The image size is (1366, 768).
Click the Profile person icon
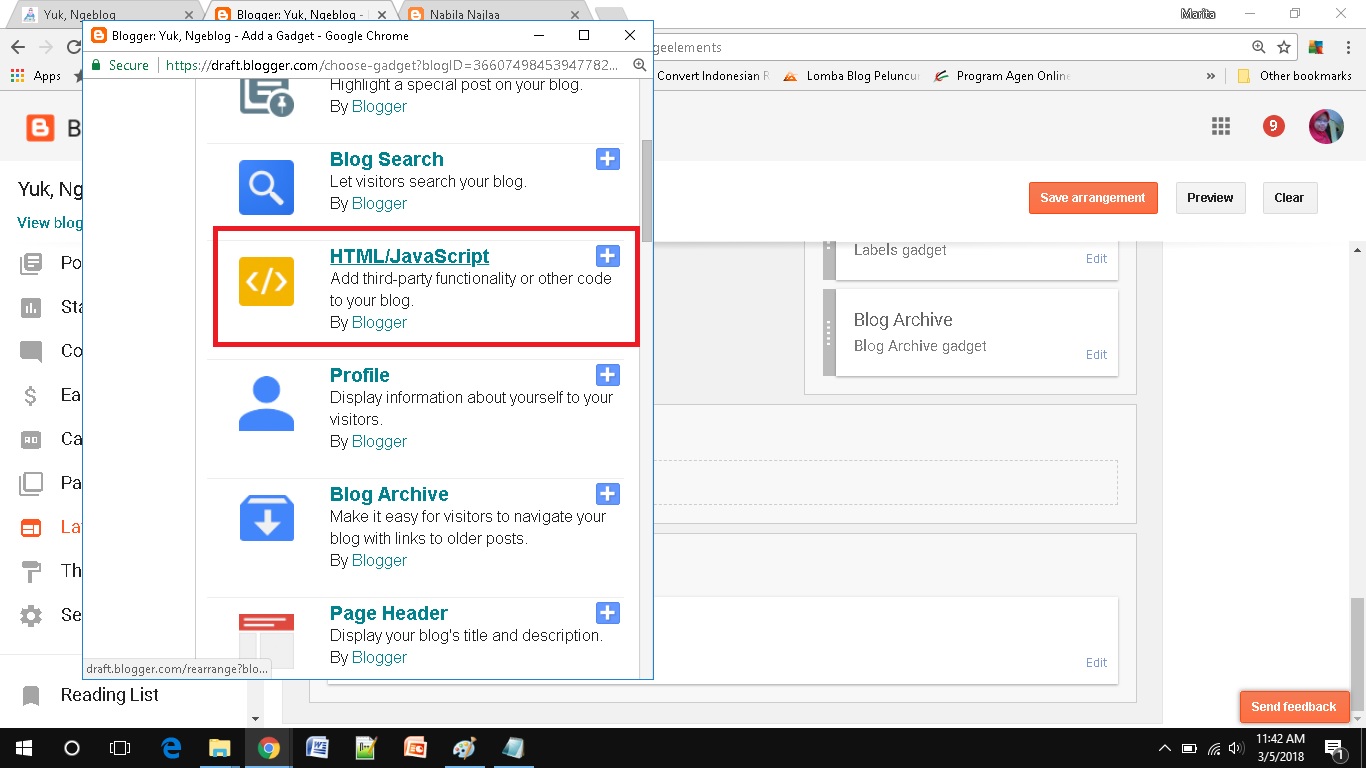point(266,403)
